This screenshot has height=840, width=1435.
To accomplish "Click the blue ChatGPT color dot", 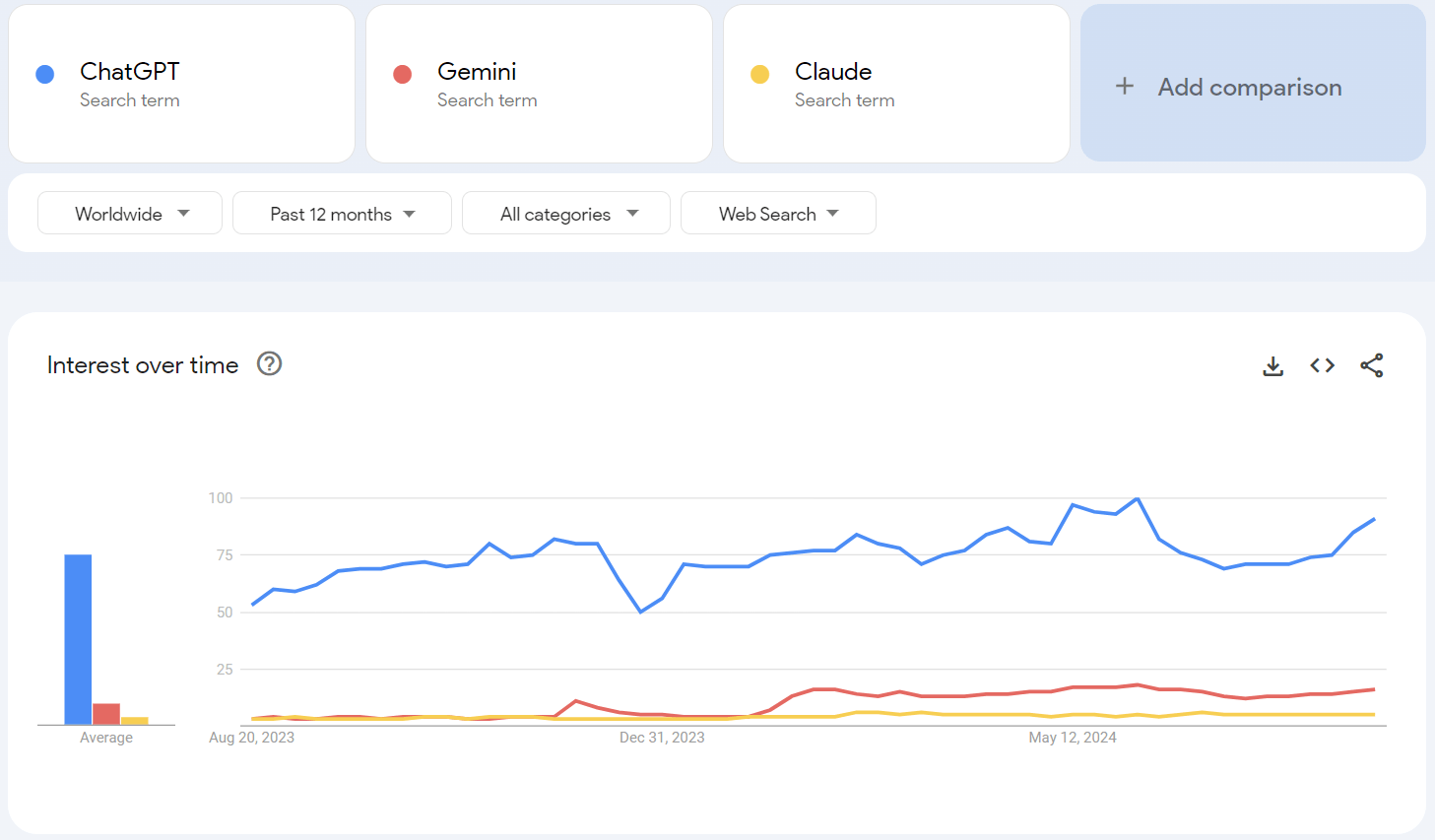I will coord(45,75).
